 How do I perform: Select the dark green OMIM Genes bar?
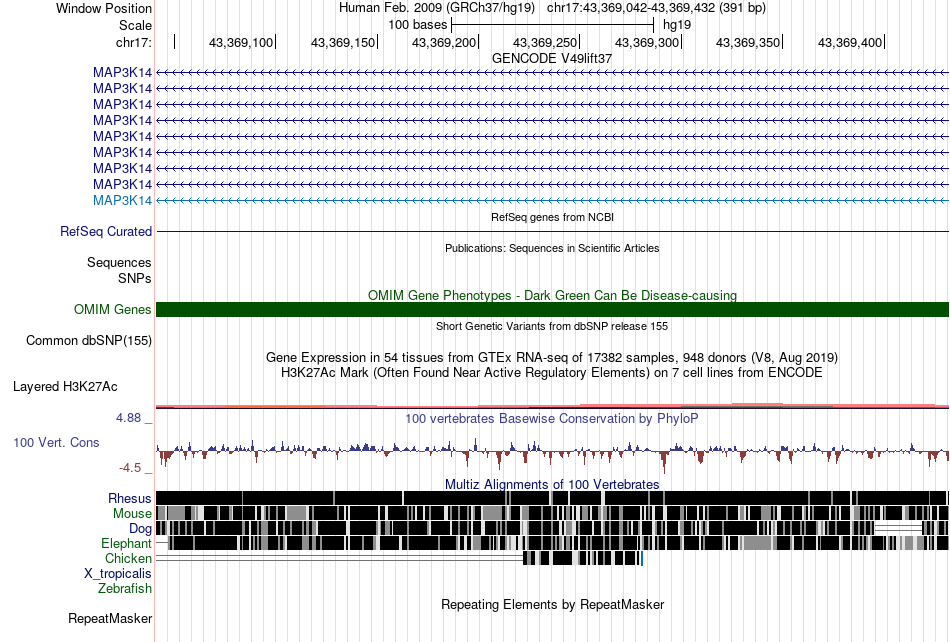(x=552, y=309)
